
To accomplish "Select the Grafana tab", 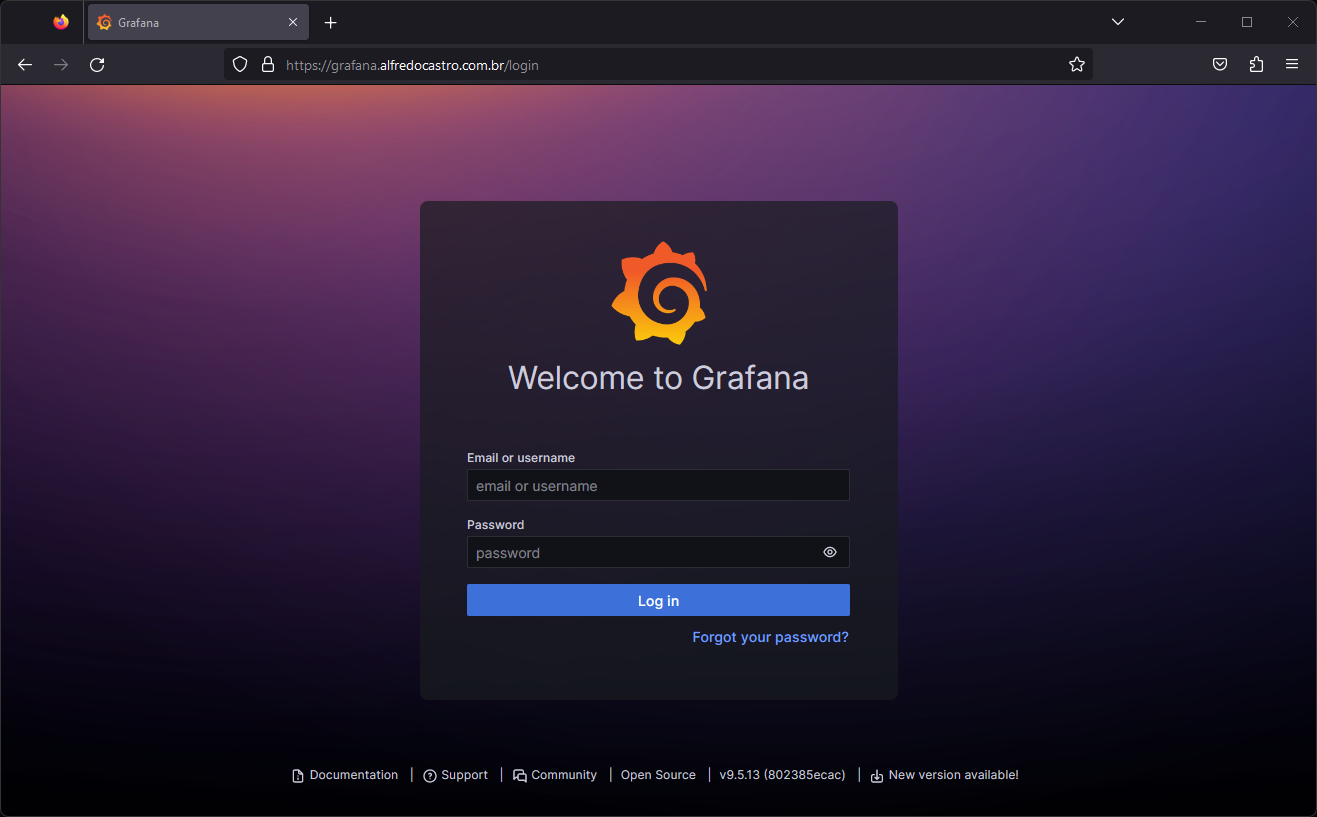I will point(198,22).
